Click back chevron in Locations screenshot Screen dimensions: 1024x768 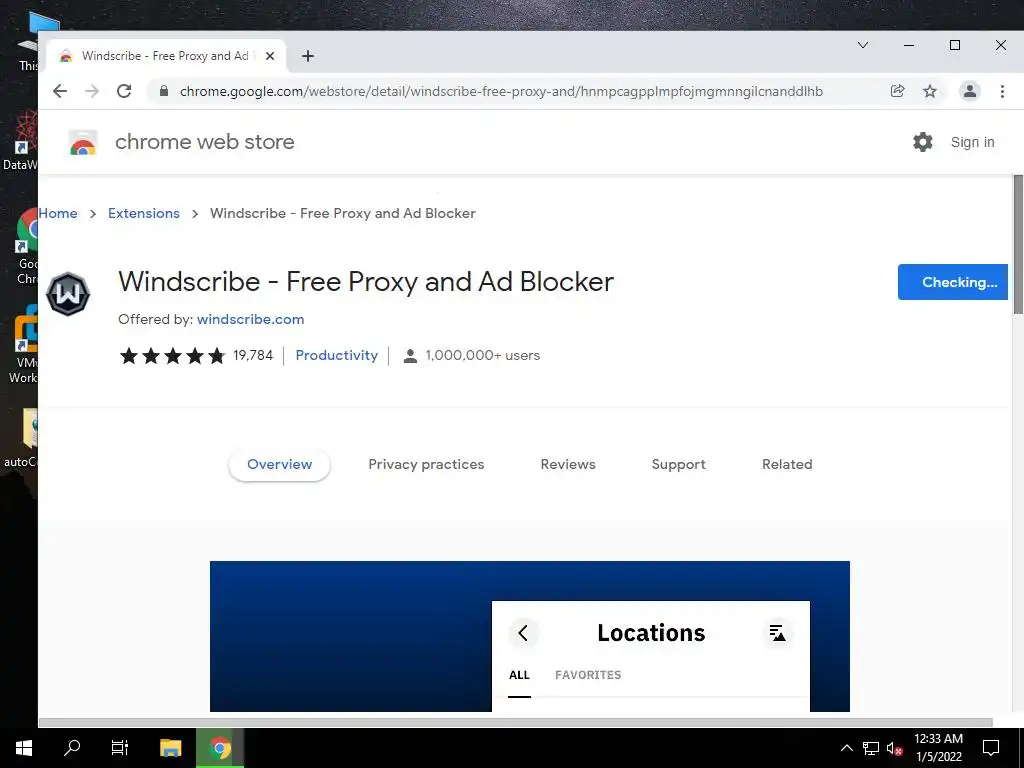(x=523, y=633)
